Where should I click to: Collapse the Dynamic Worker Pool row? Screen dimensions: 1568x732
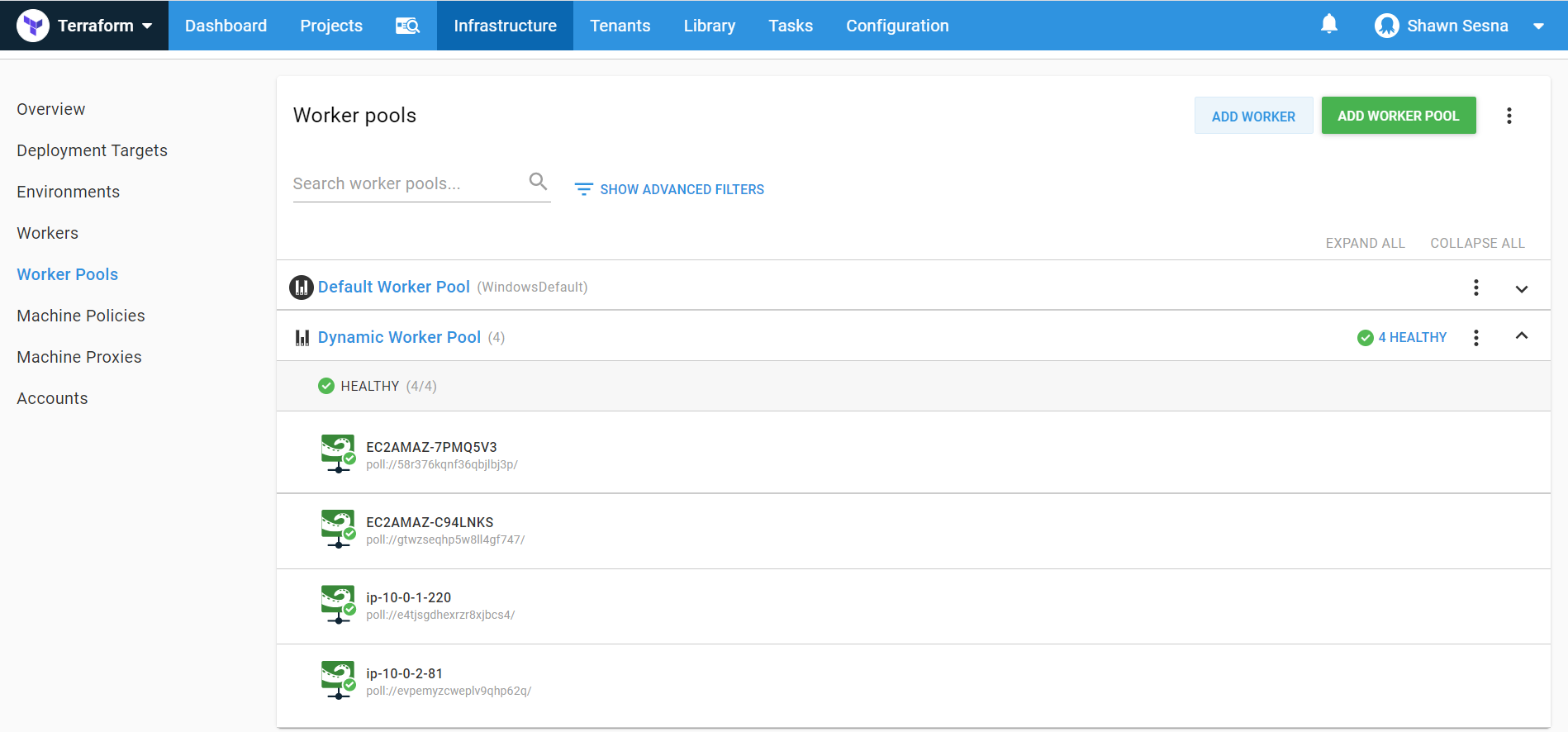(1521, 336)
